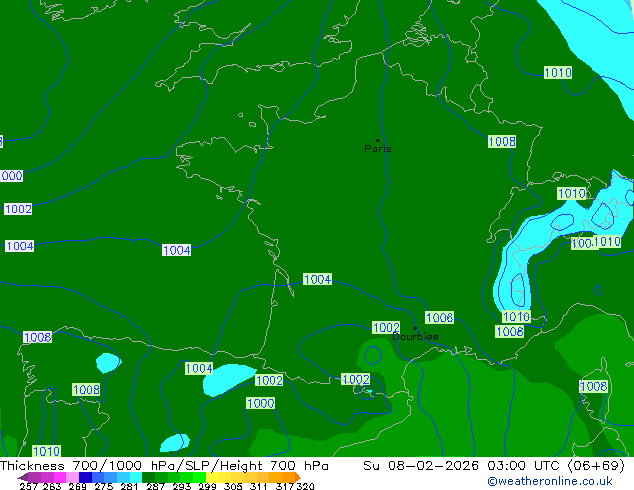The image size is (634, 490).
Task: Click the large cyan patch over the Pyrenees
Action: pyautogui.click(x=226, y=379)
